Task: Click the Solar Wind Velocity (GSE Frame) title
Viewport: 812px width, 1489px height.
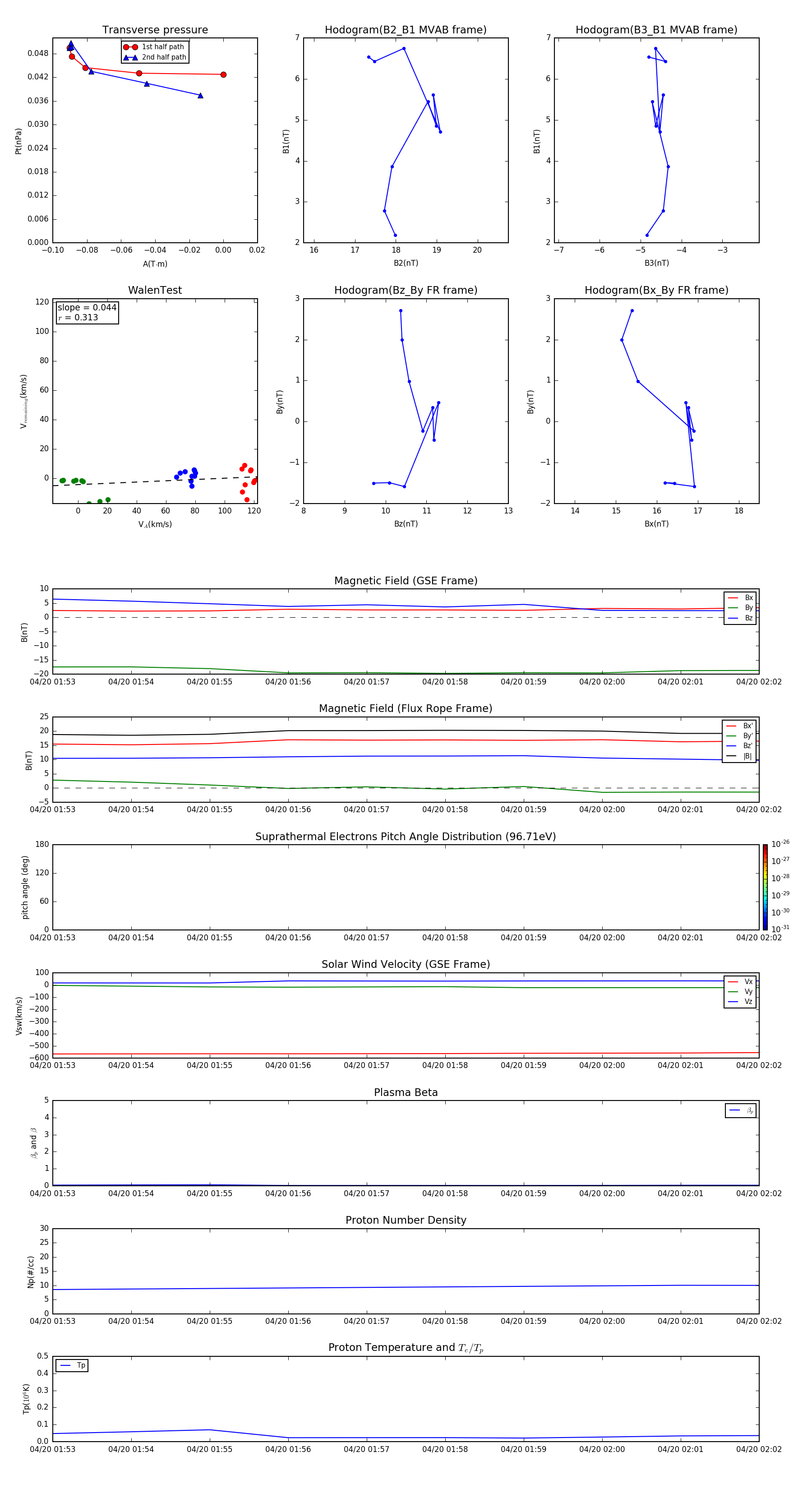Action: pyautogui.click(x=406, y=964)
